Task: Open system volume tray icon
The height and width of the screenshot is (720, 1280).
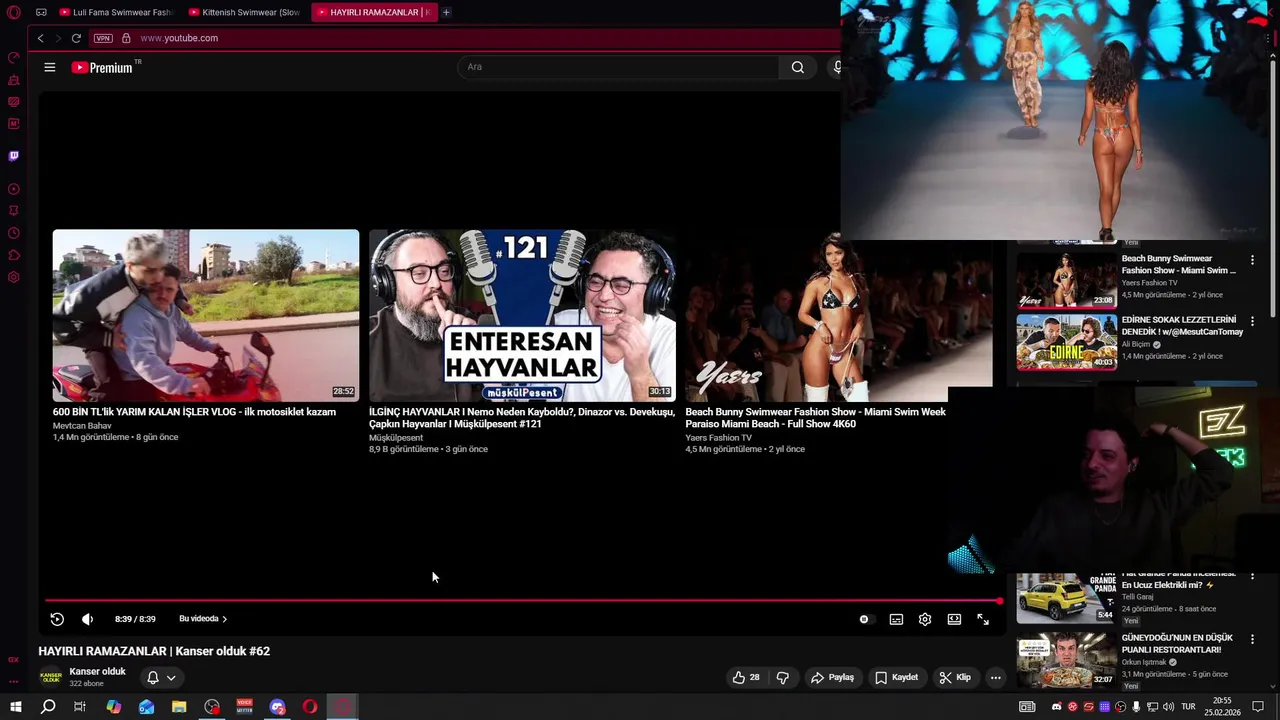Action: point(1168,707)
